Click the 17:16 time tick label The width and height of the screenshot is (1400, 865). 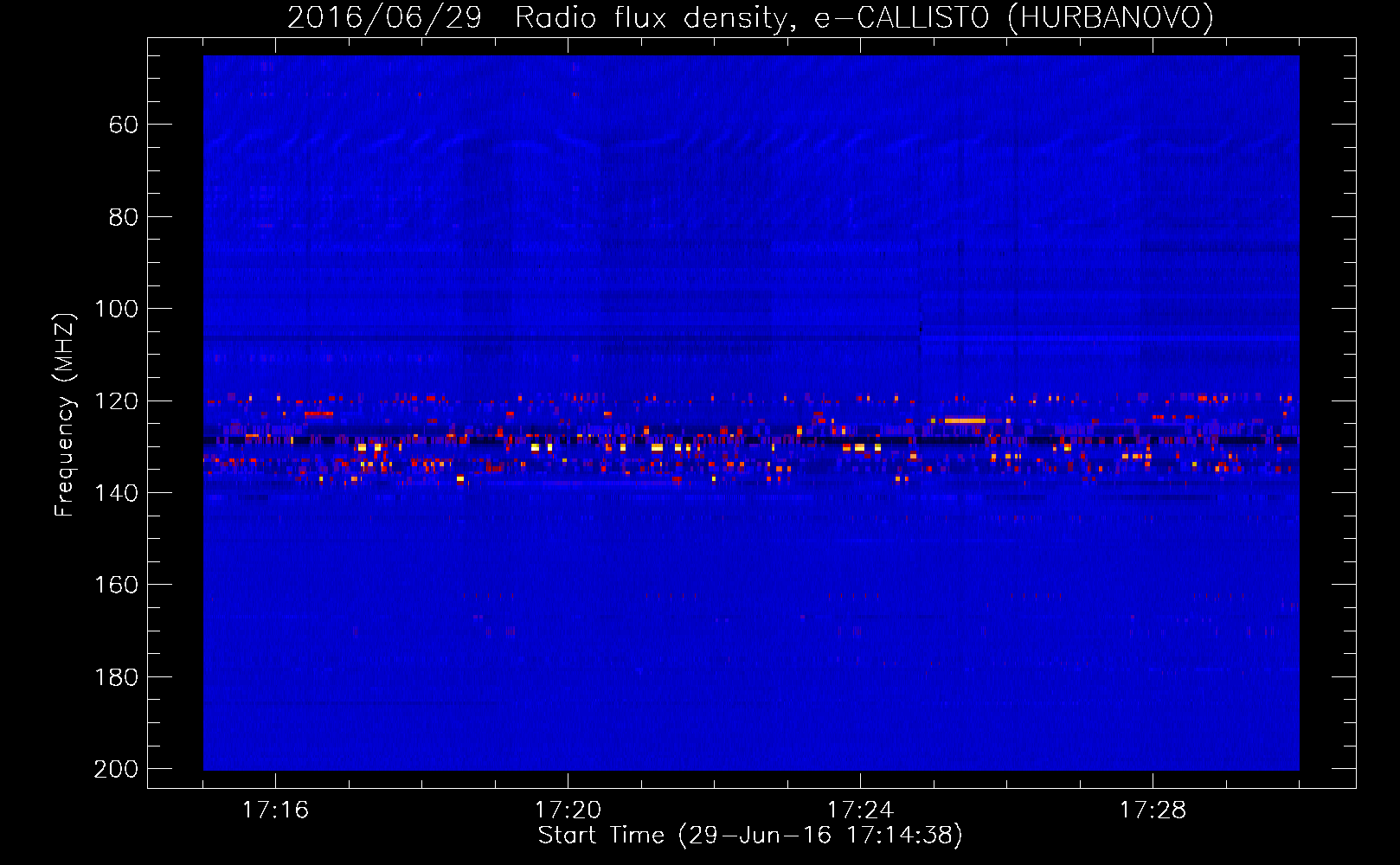click(x=275, y=810)
